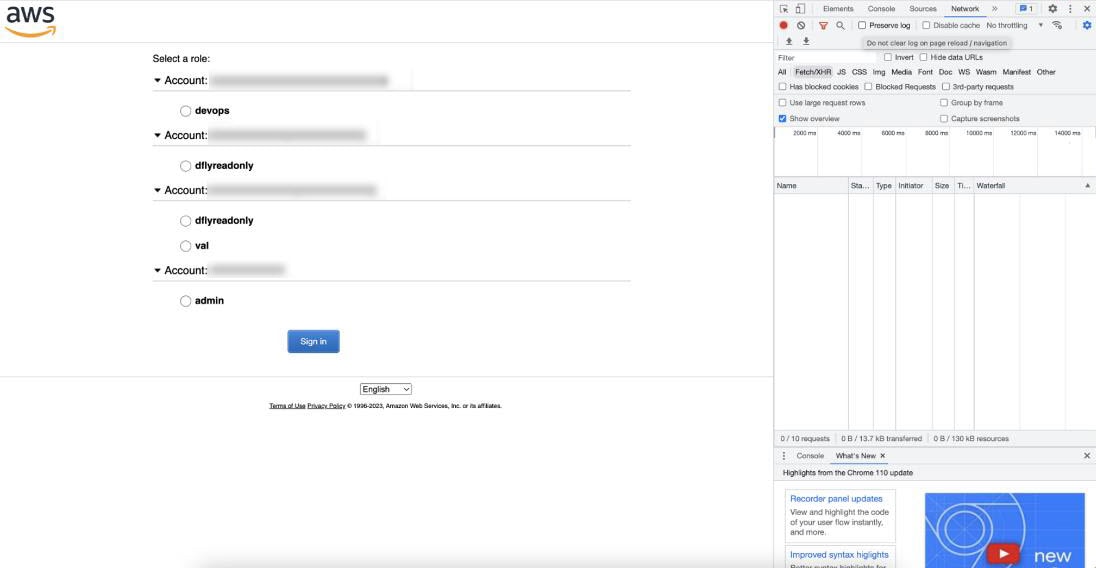Screen dimensions: 1096x568
Task: Toggle the network filter funnel icon
Action: coord(823,25)
